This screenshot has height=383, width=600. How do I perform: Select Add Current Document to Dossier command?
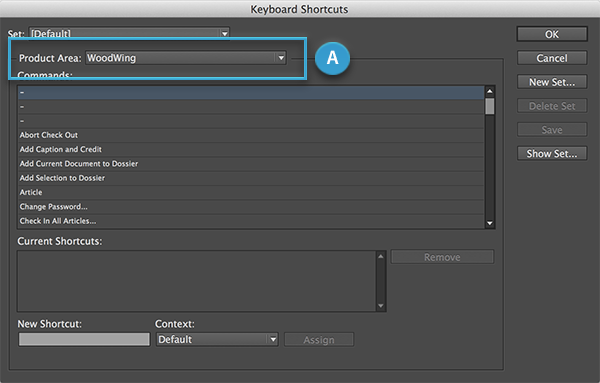click(251, 164)
